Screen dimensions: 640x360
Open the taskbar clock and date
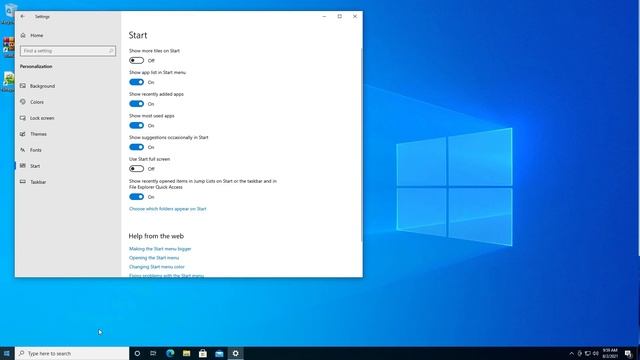coord(610,353)
